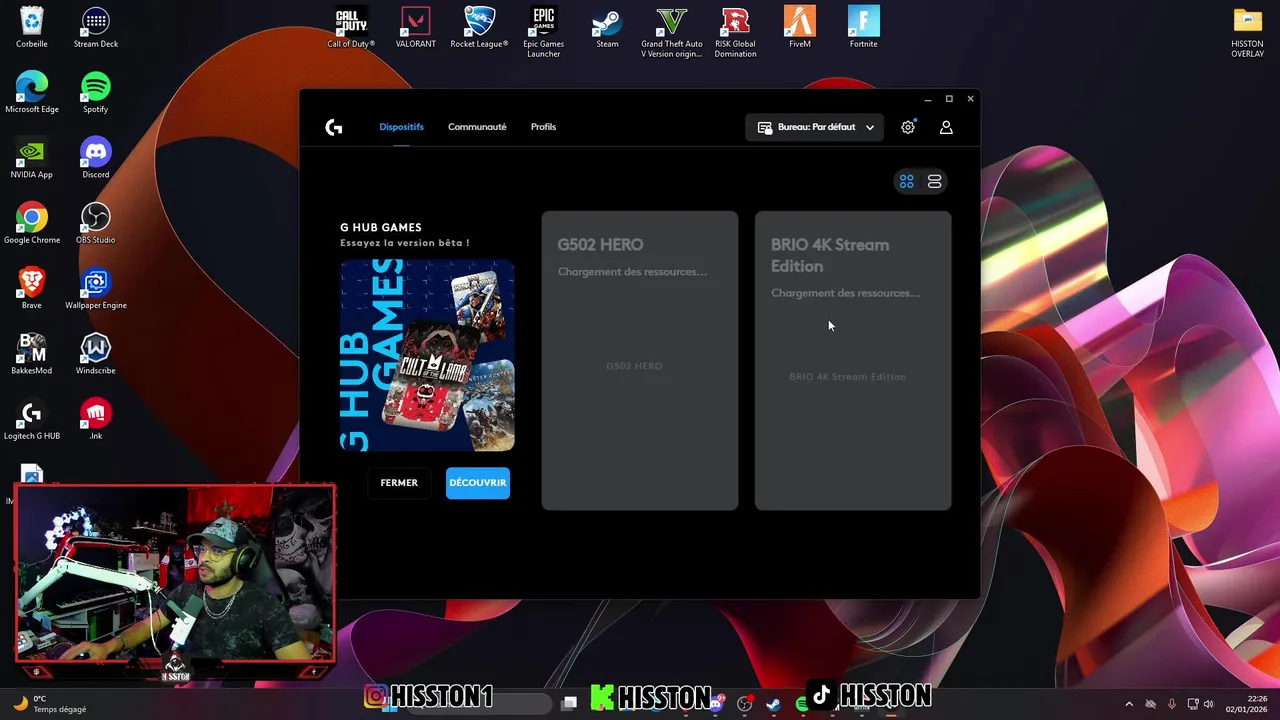Select the Dispositifs tab
Screen dimensions: 1280x720
(x=401, y=127)
